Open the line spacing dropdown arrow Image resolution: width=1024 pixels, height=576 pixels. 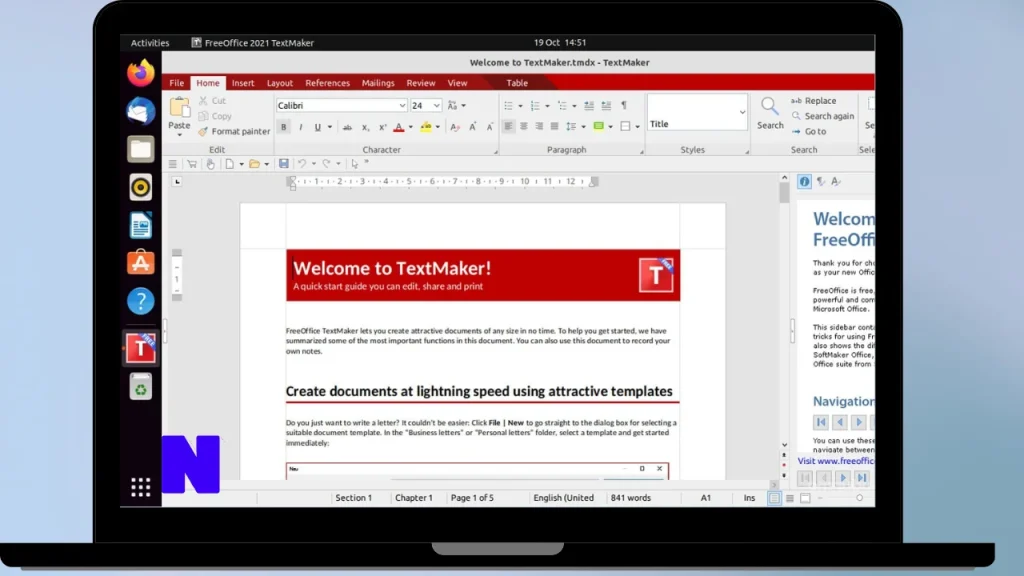pyautogui.click(x=583, y=127)
